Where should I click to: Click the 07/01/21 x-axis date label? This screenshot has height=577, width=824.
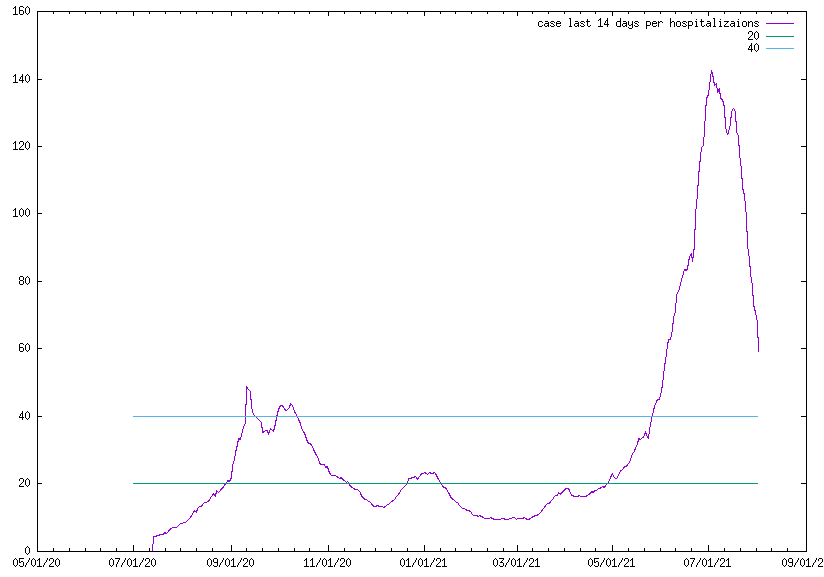[710, 563]
